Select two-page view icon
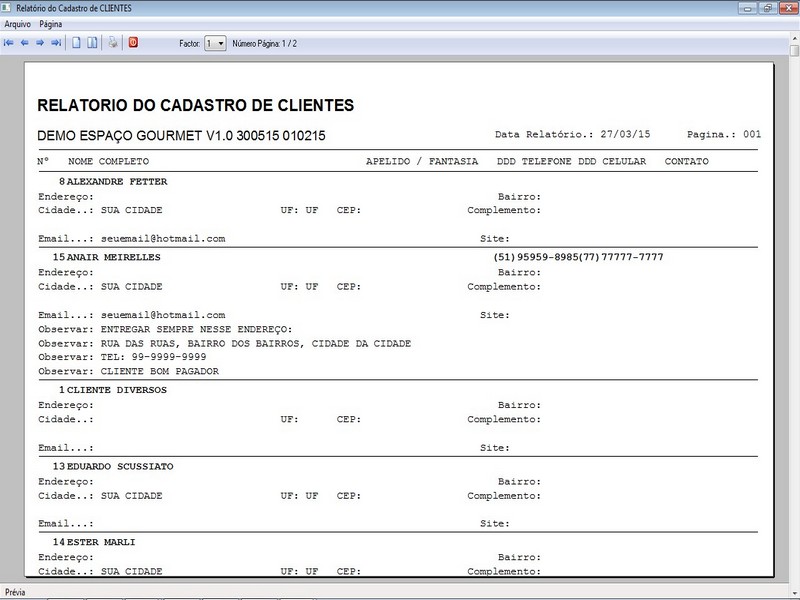The image size is (800, 600). click(x=92, y=43)
